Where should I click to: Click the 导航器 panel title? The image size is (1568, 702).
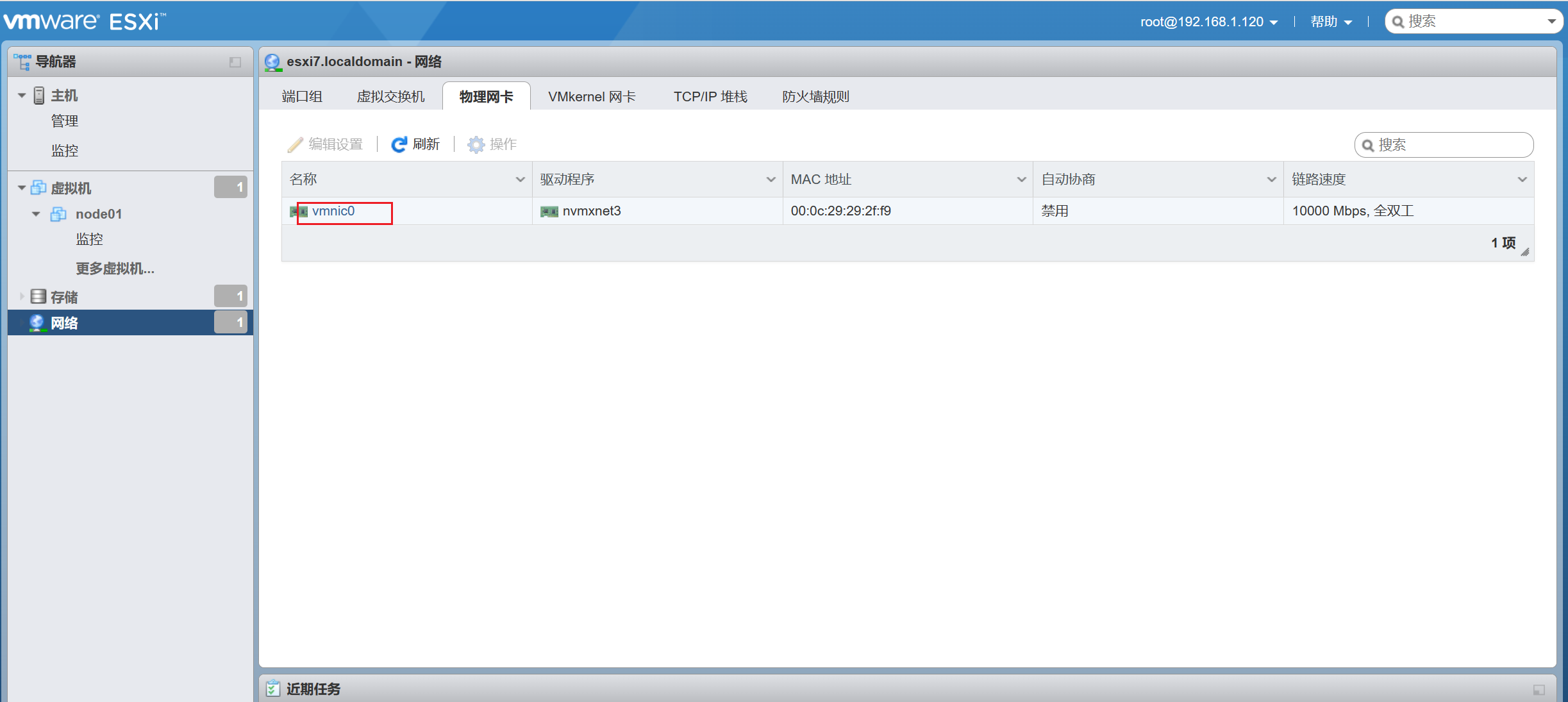56,62
